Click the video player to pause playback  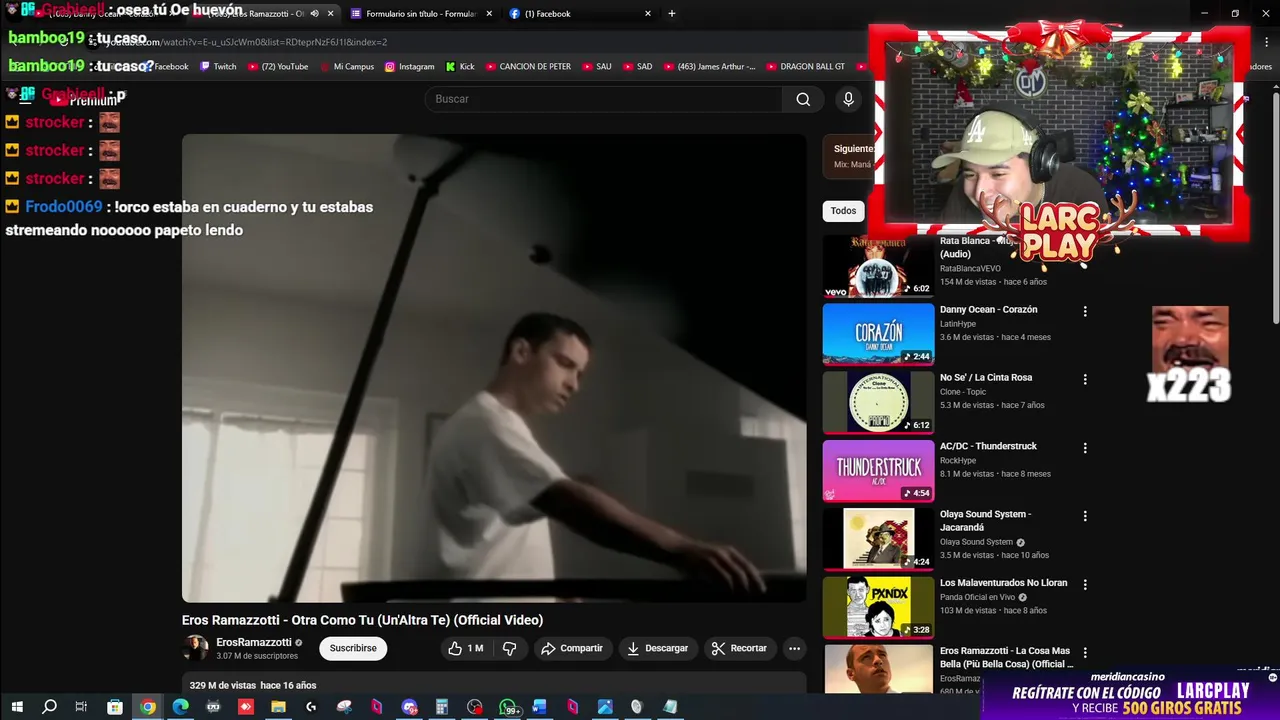pyautogui.click(x=494, y=368)
